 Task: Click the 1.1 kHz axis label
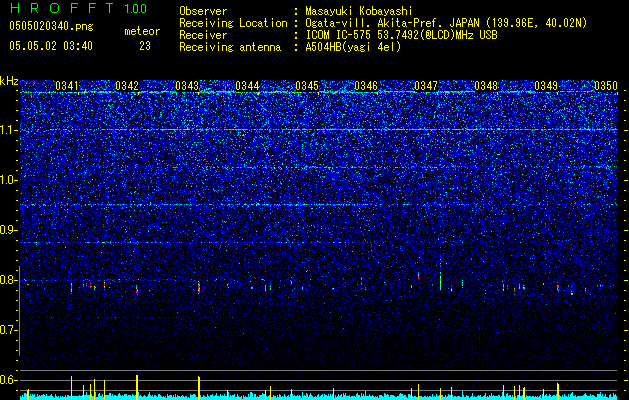(8, 130)
